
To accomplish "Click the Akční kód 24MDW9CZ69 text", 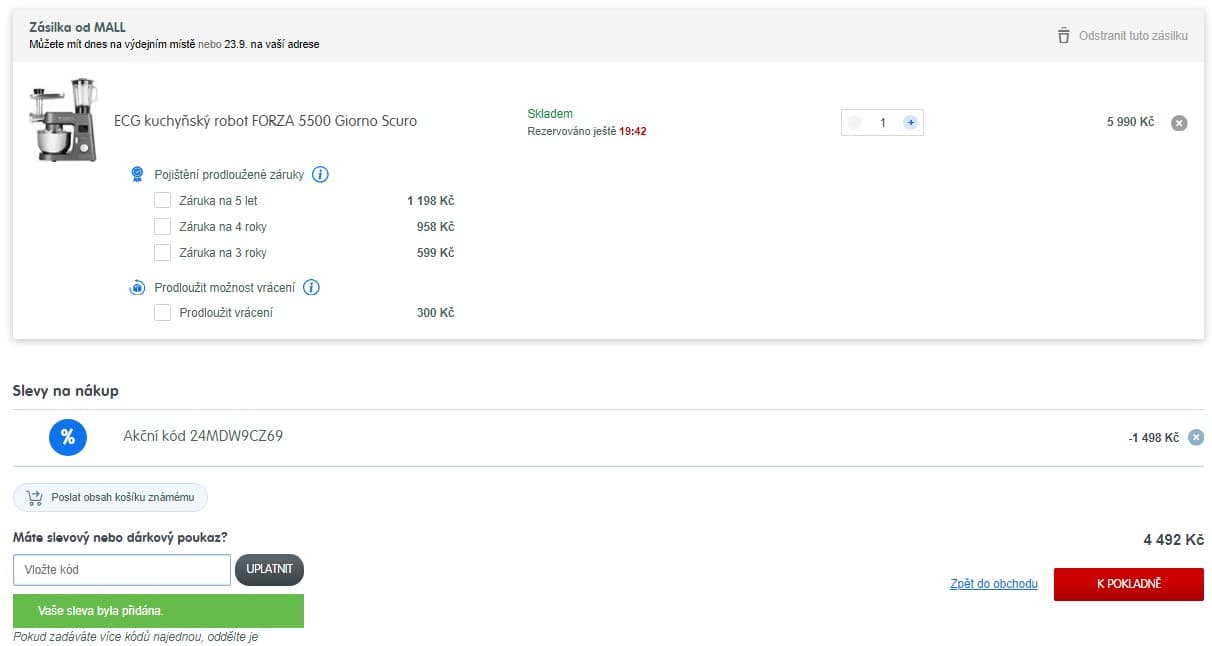I will [203, 436].
